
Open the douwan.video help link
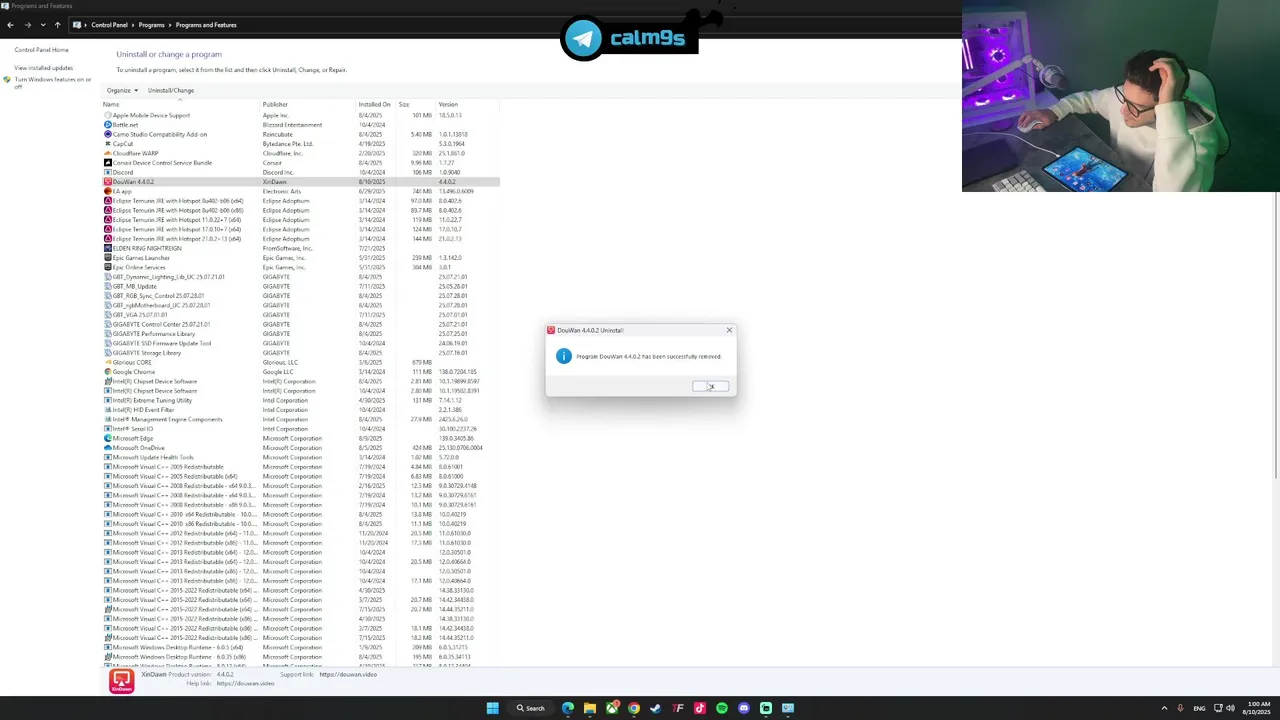pyautogui.click(x=246, y=683)
